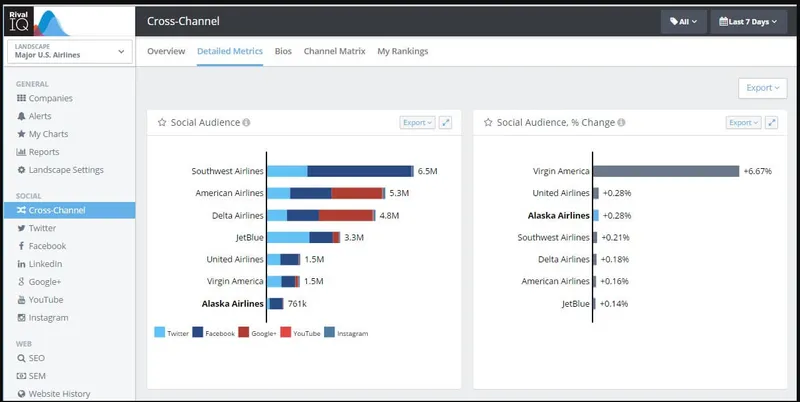
Task: Open Export menu on Social Audience chart
Action: 417,122
